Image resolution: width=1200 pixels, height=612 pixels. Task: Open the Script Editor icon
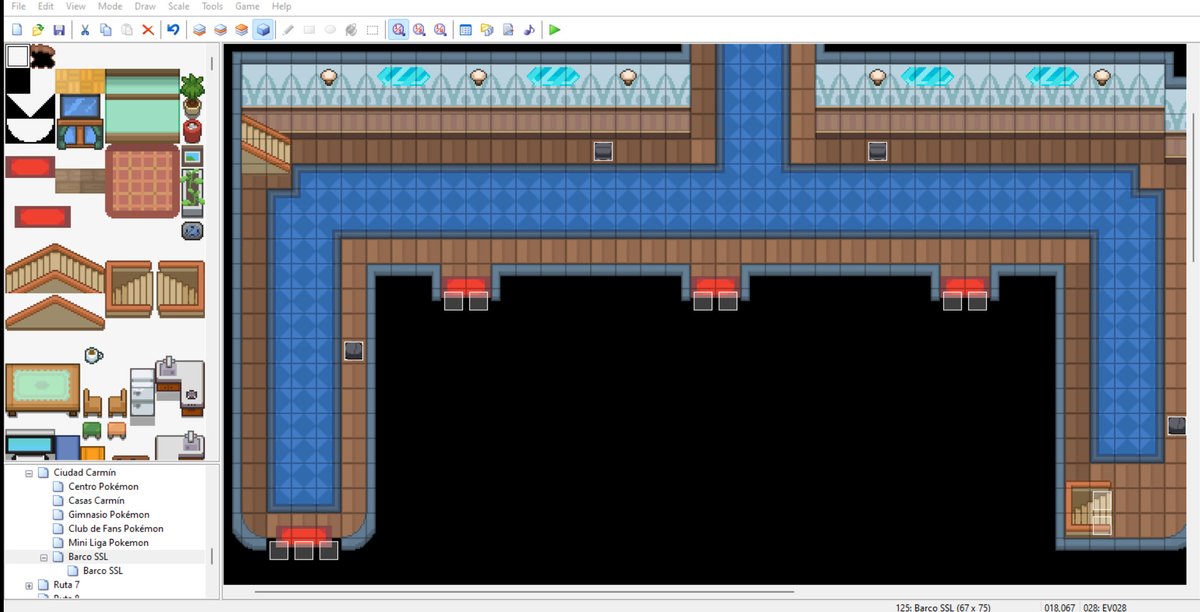click(508, 30)
